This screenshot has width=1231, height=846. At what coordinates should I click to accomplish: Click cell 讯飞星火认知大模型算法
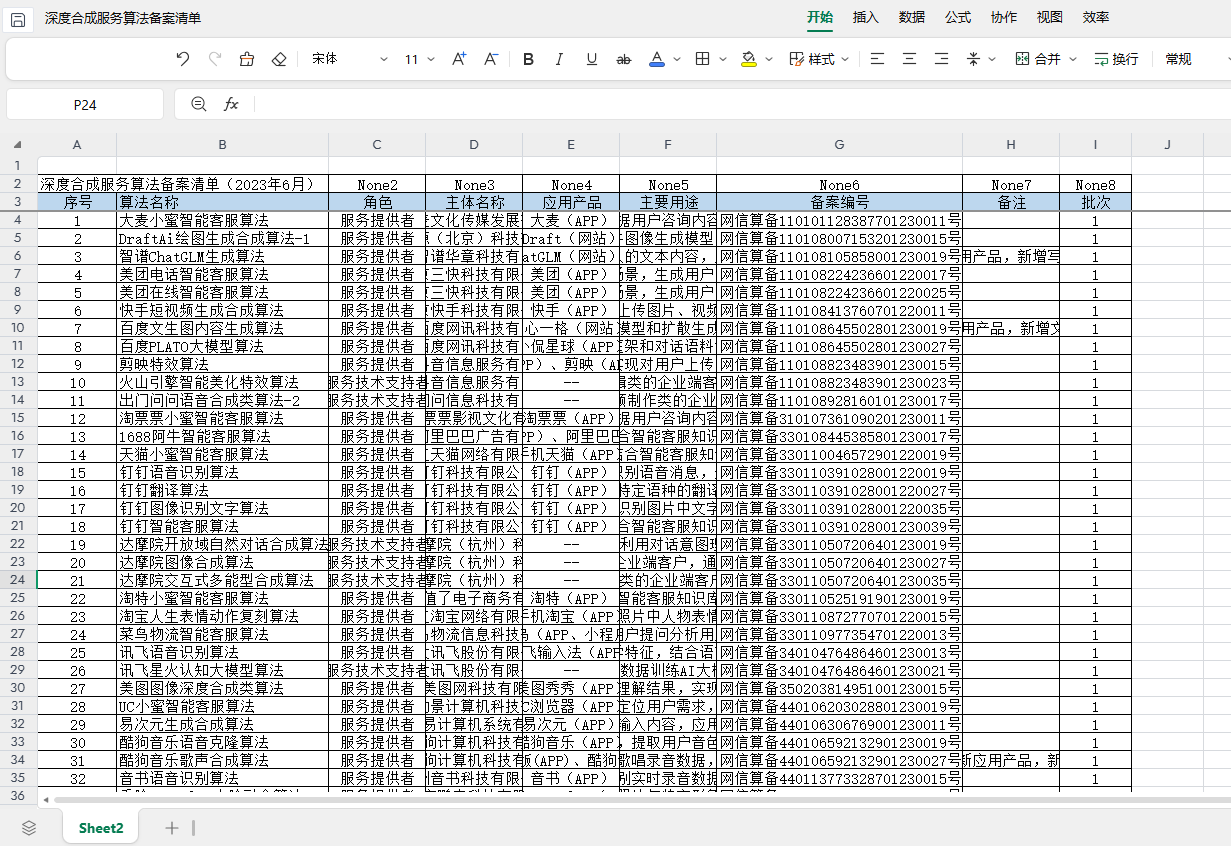(222, 670)
